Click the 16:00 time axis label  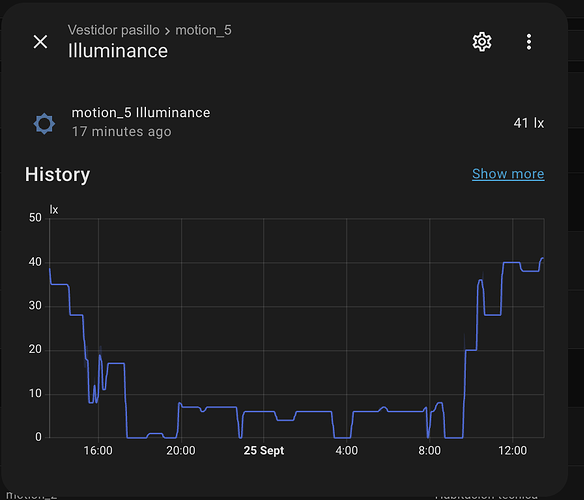98,450
